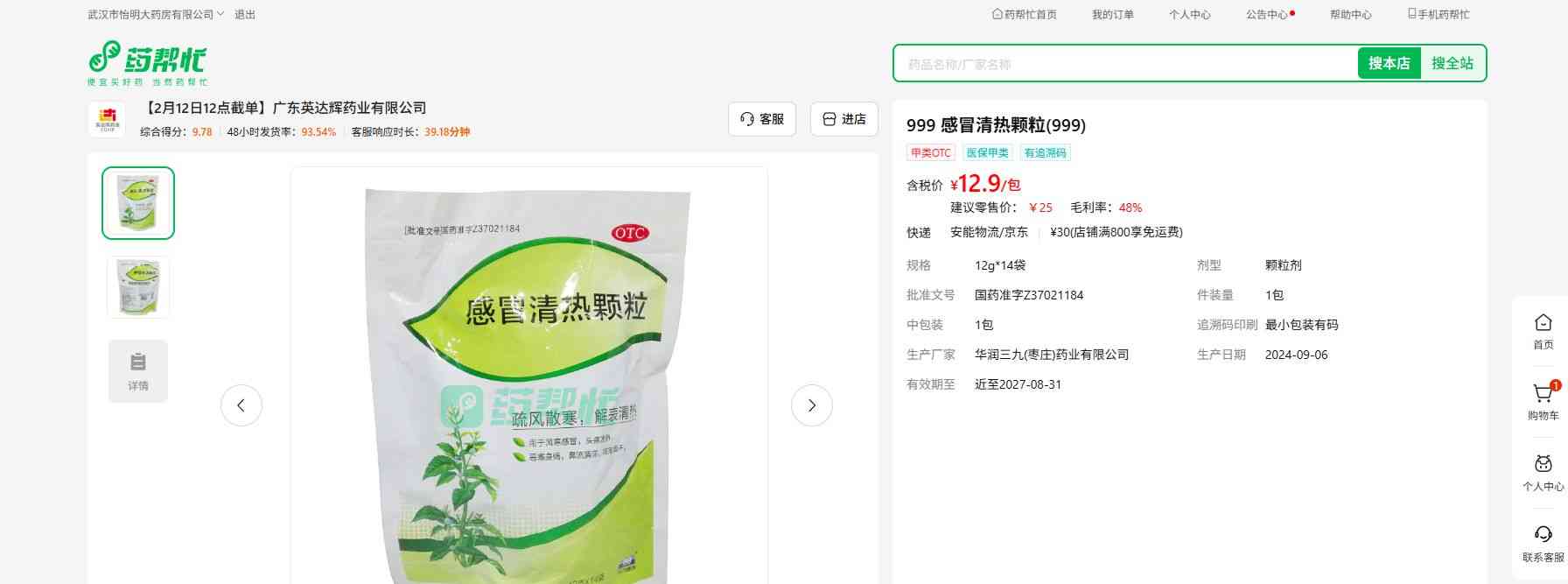Select the second product thumbnail

click(x=138, y=287)
